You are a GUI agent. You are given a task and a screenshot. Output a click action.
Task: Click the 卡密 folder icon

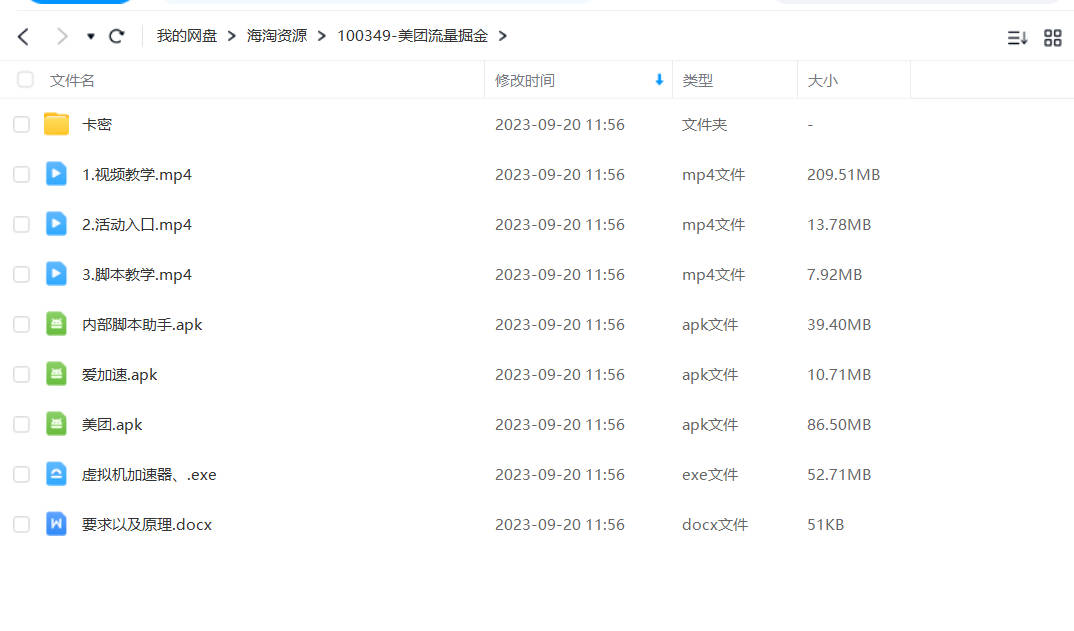click(x=56, y=124)
